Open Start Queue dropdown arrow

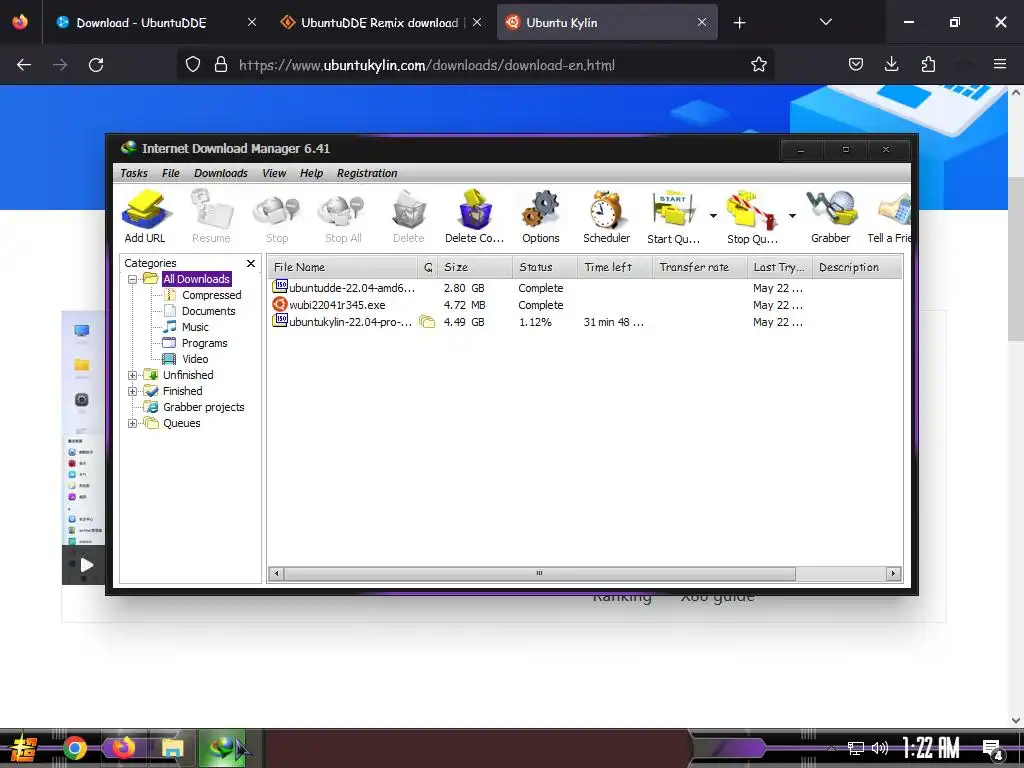click(x=713, y=216)
